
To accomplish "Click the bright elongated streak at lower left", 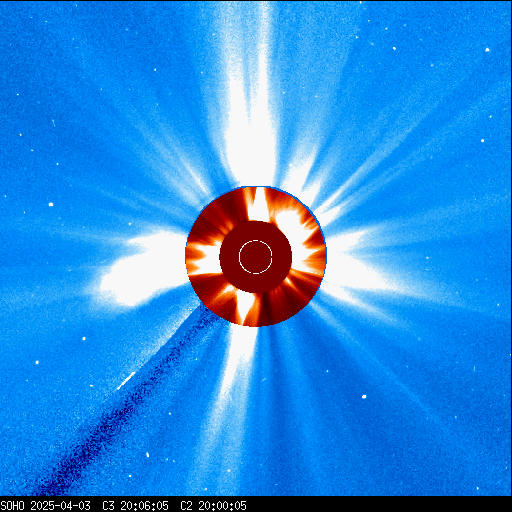I will coord(126,381).
